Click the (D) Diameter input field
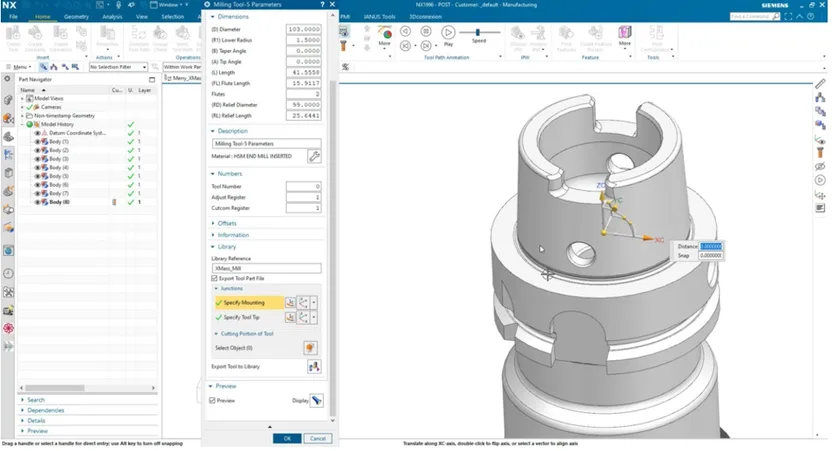The image size is (840, 451). (303, 29)
